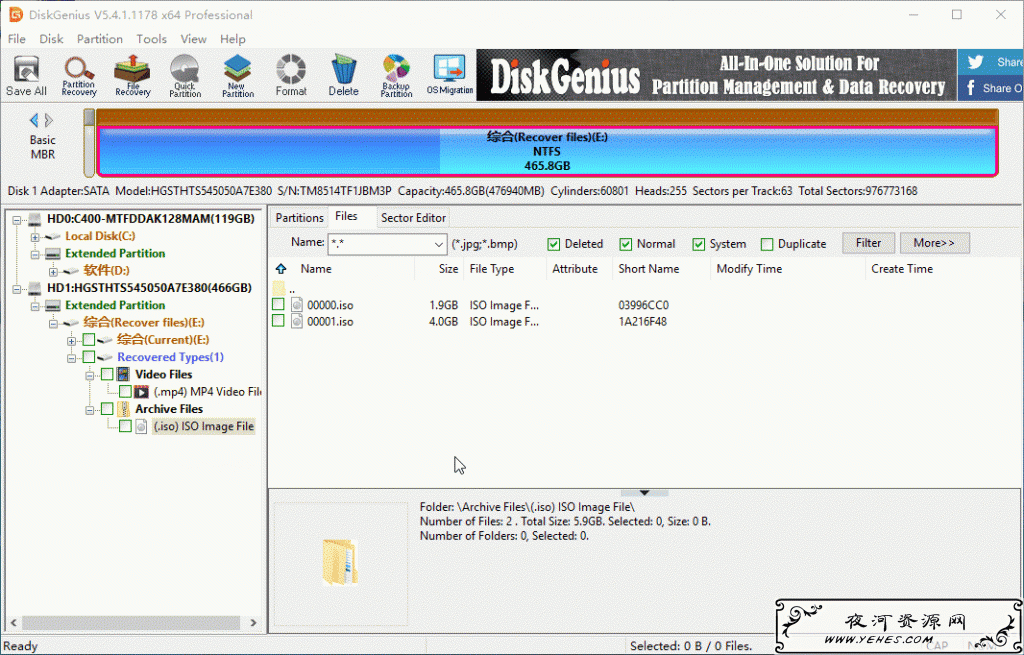Expand the Local Disk(C:) node

click(x=35, y=237)
